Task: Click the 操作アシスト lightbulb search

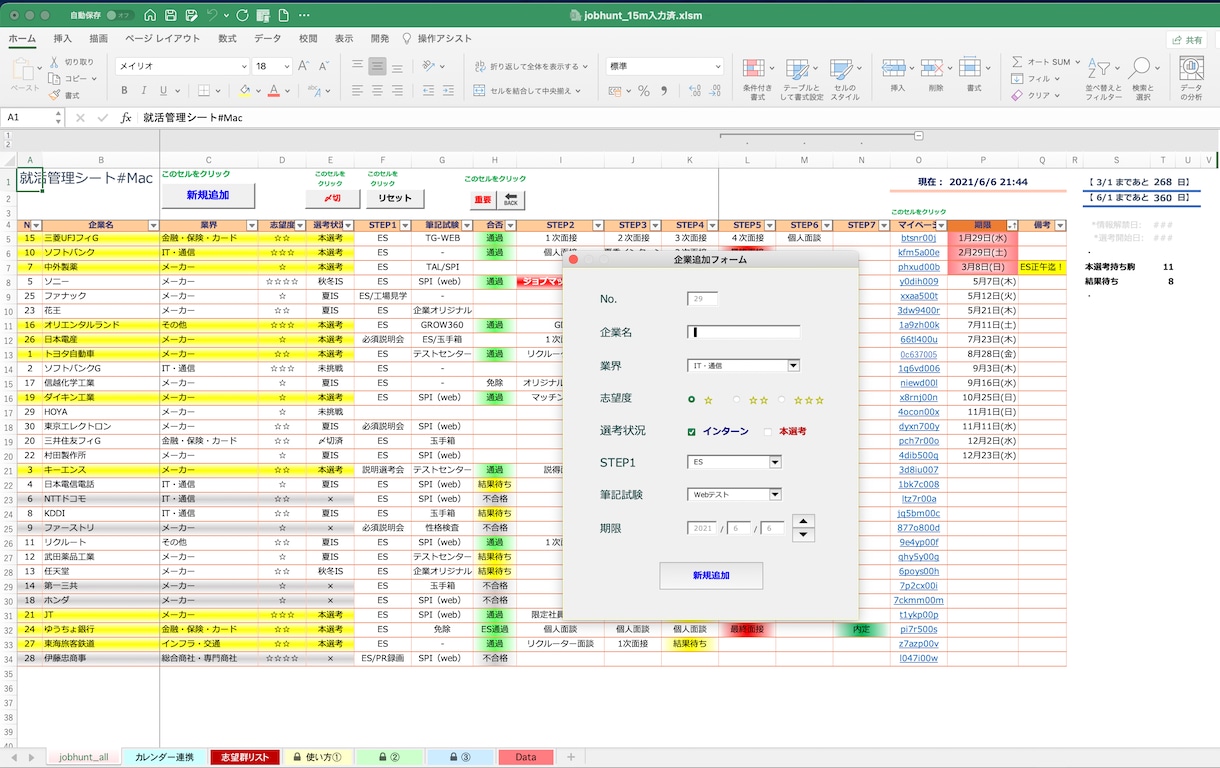Action: 436,39
